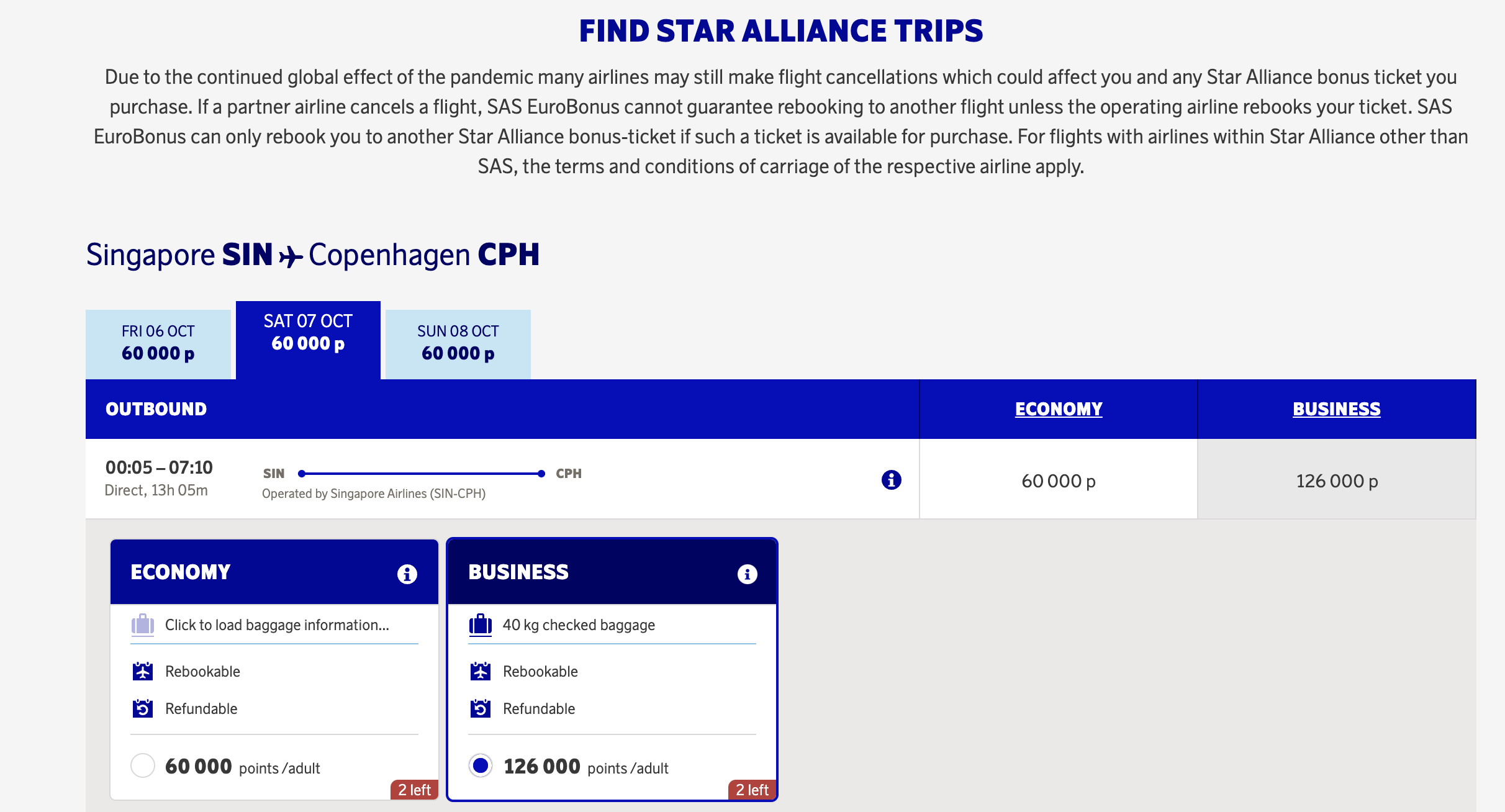Select the Business 126 000 points radio
Viewport: 1505px width, 812px height.
[x=481, y=765]
